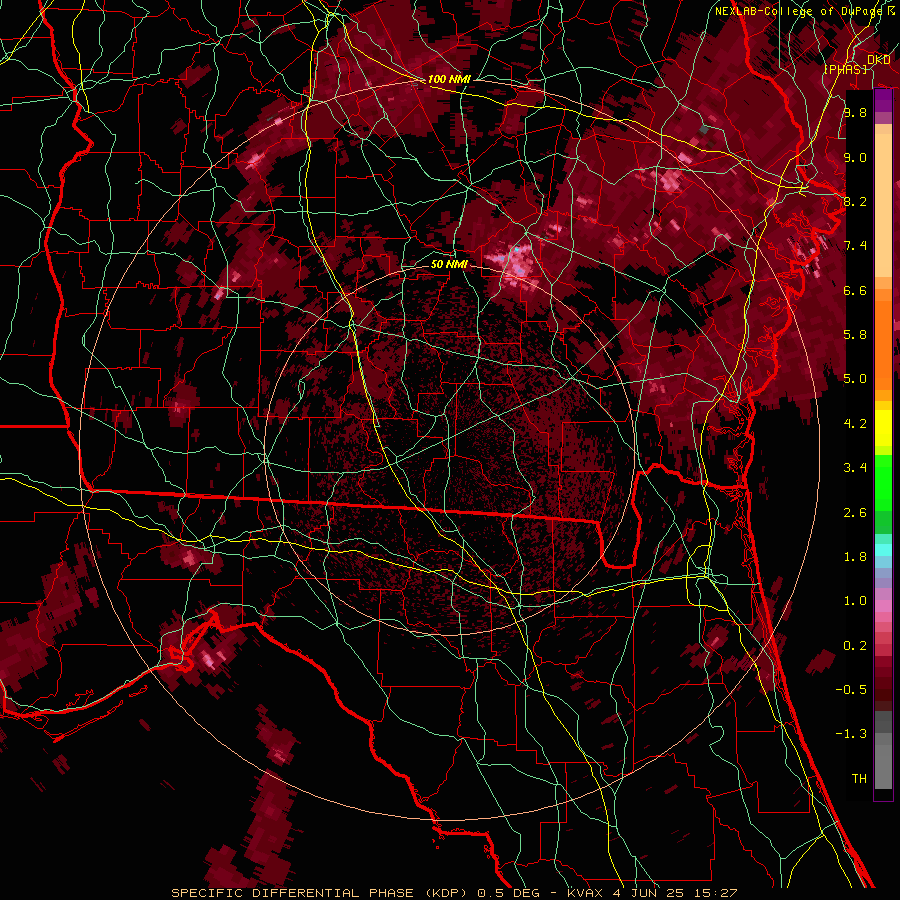Click the 0.2 value on the color scale

coord(855,646)
